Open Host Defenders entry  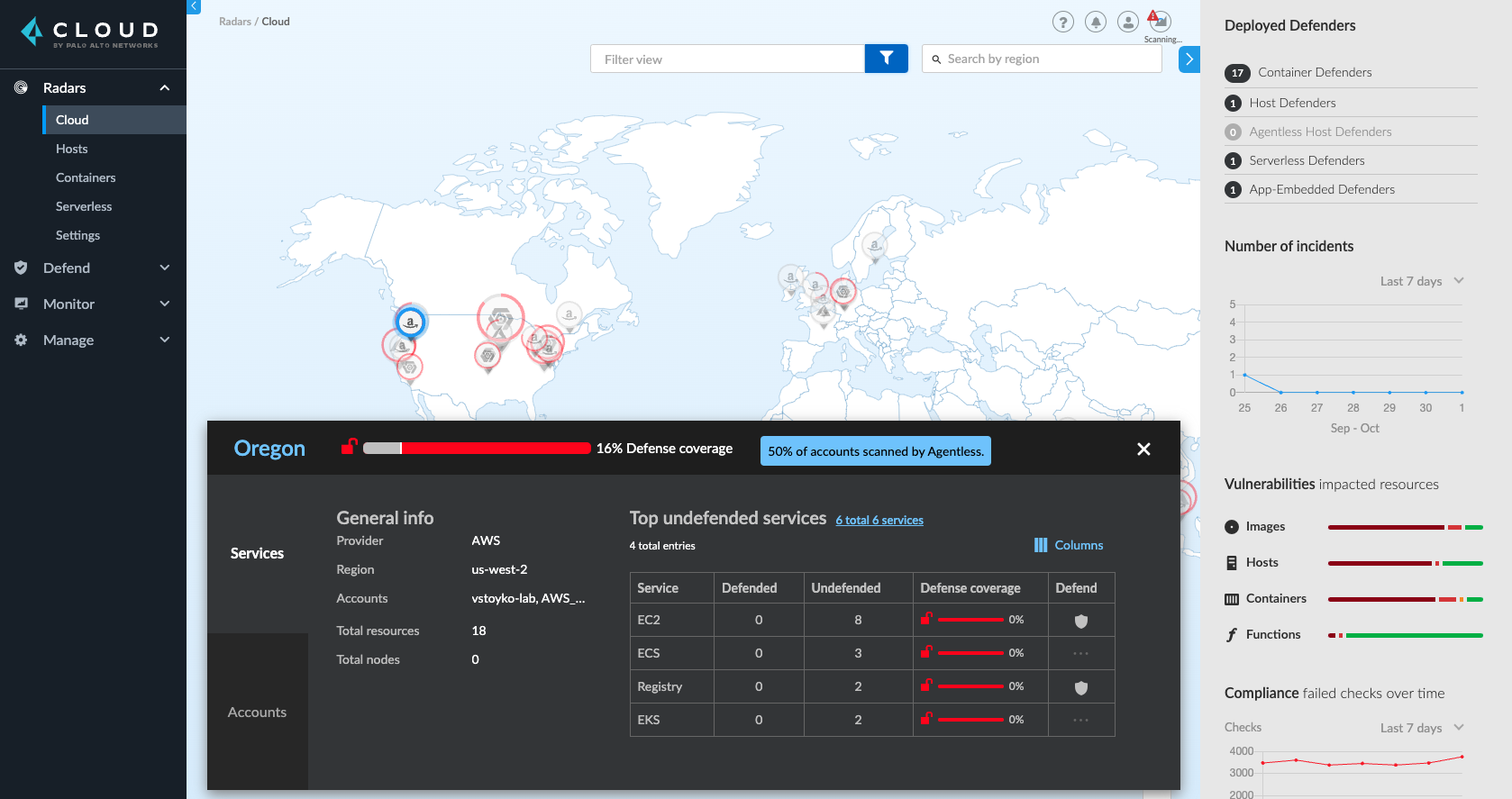click(x=1351, y=103)
